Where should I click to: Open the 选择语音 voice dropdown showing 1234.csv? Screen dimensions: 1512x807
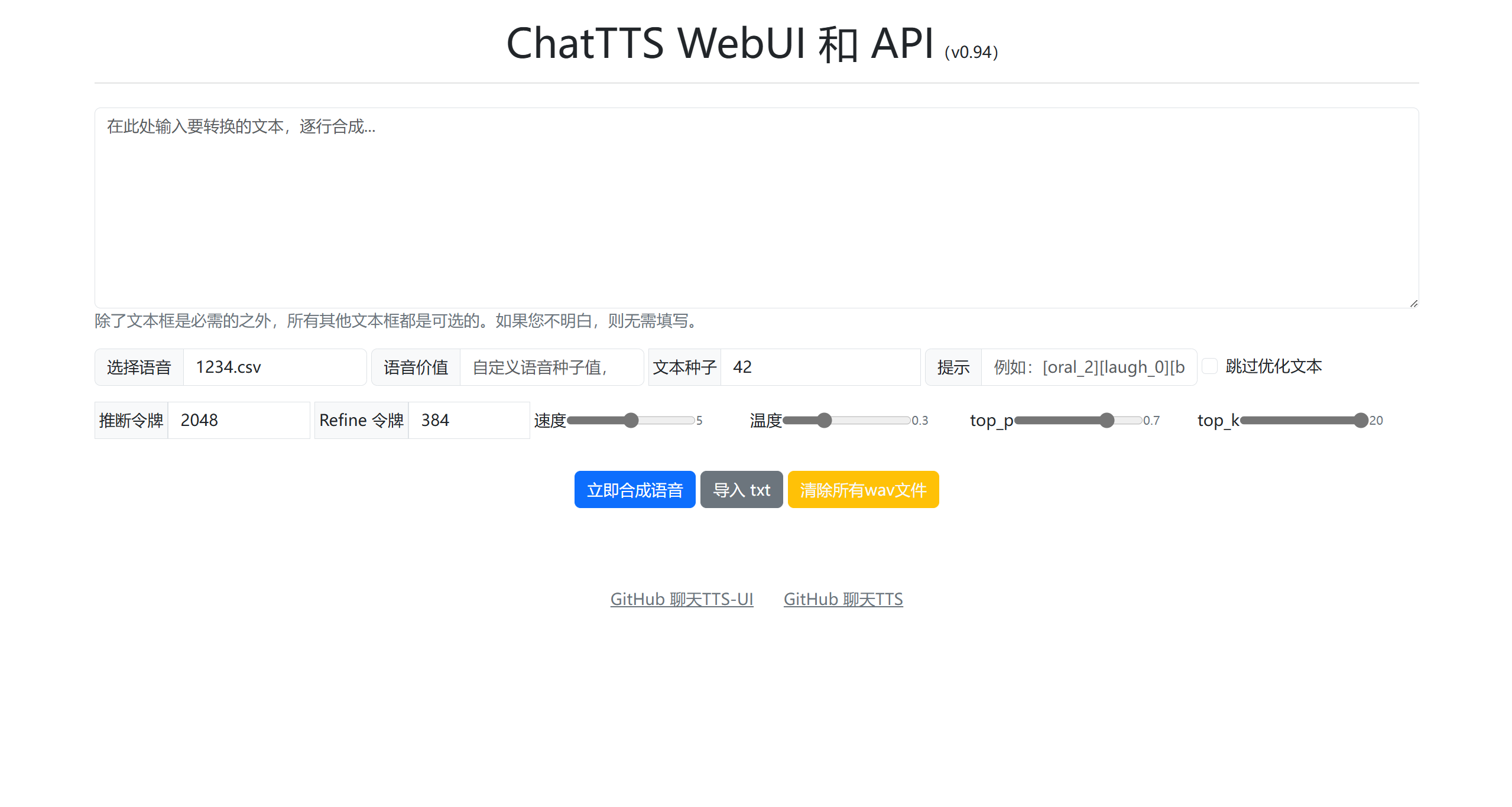275,367
